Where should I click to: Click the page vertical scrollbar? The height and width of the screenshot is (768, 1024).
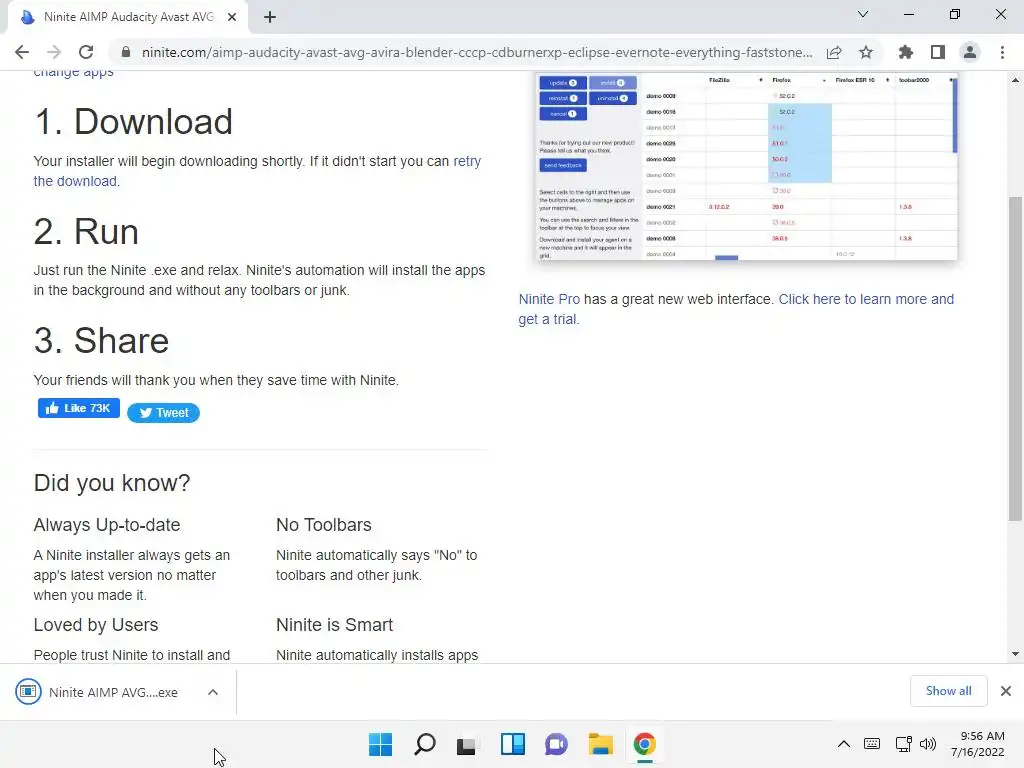coord(1015,358)
